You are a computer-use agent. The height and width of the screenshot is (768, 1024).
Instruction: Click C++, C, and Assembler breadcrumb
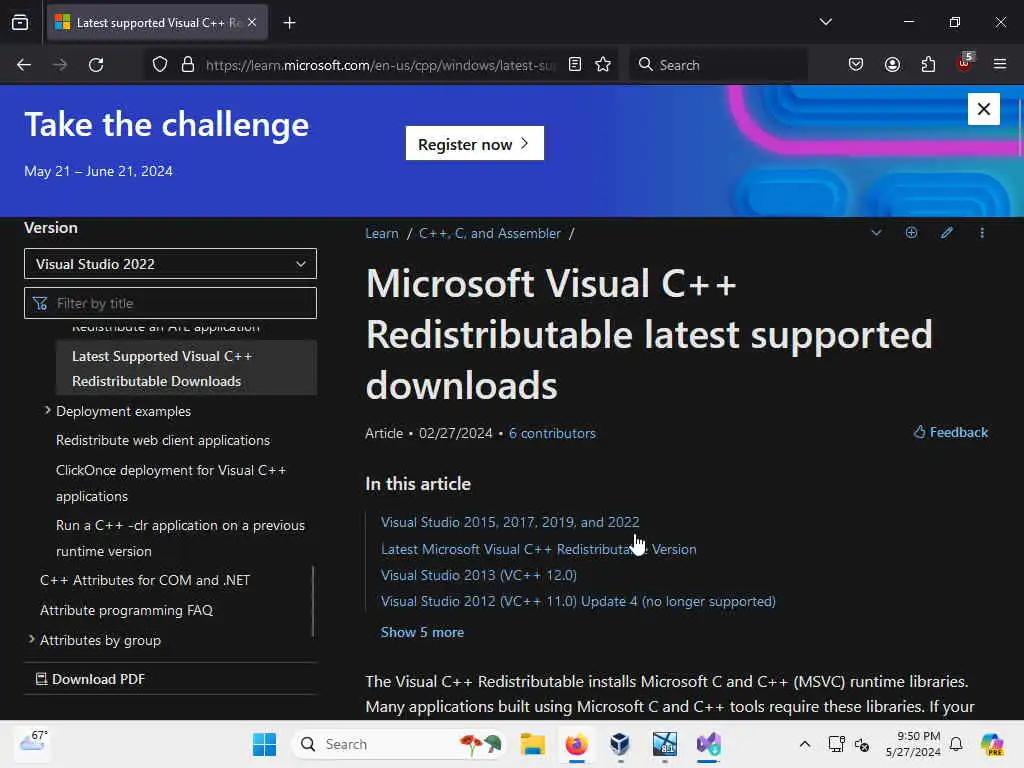tap(490, 233)
